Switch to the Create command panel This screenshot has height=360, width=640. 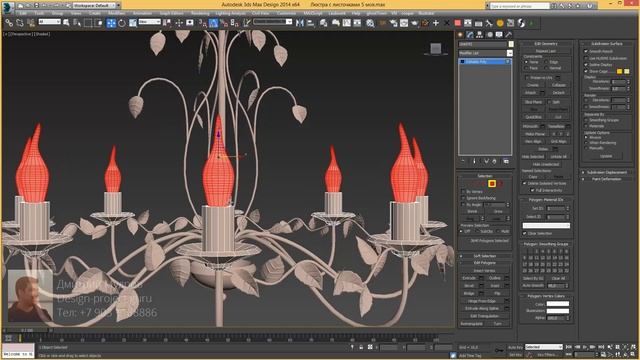[460, 35]
